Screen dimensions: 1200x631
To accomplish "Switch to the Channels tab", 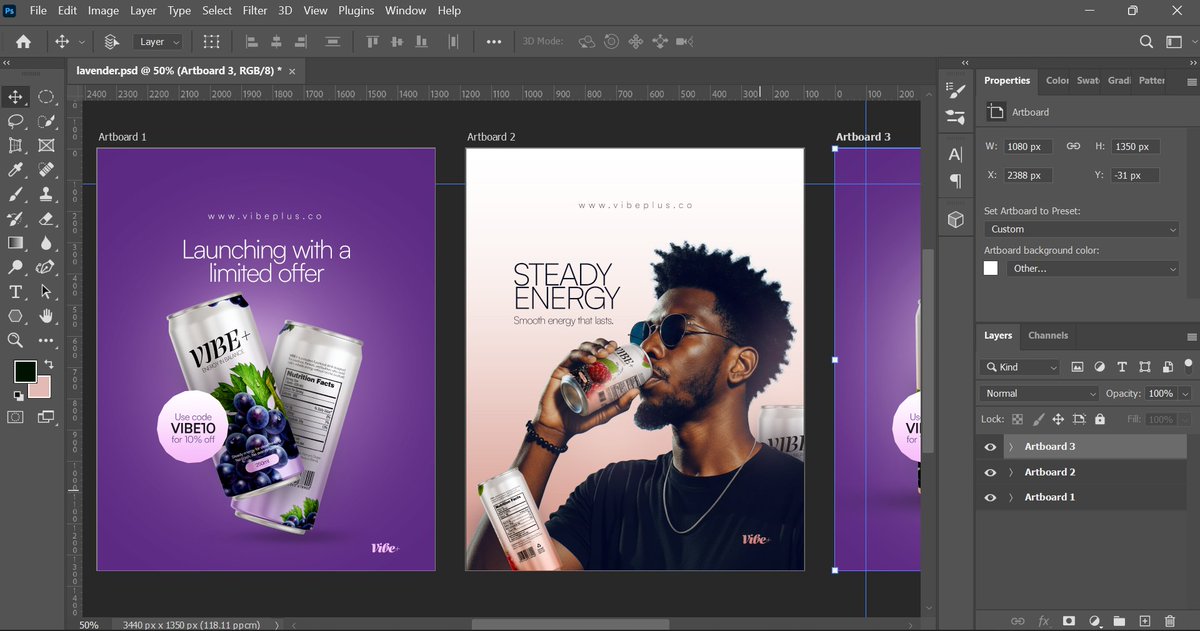I will pos(1048,335).
